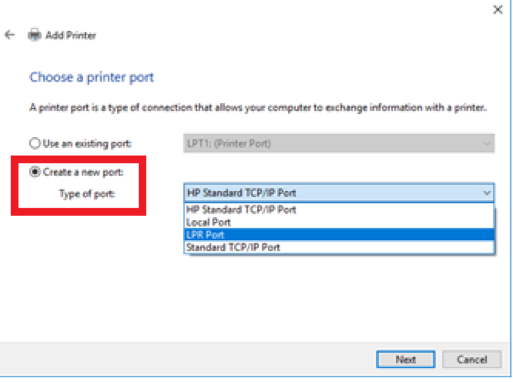The width and height of the screenshot is (513, 382).
Task: Click the Type of port label
Action: [x=87, y=194]
